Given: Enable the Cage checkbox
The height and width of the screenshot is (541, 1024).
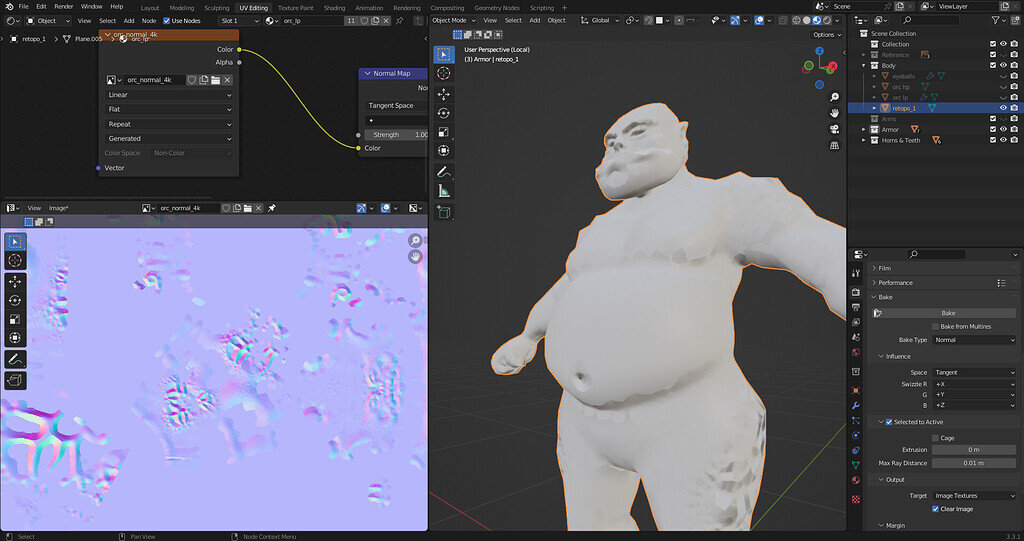Looking at the screenshot, I should click(x=936, y=438).
